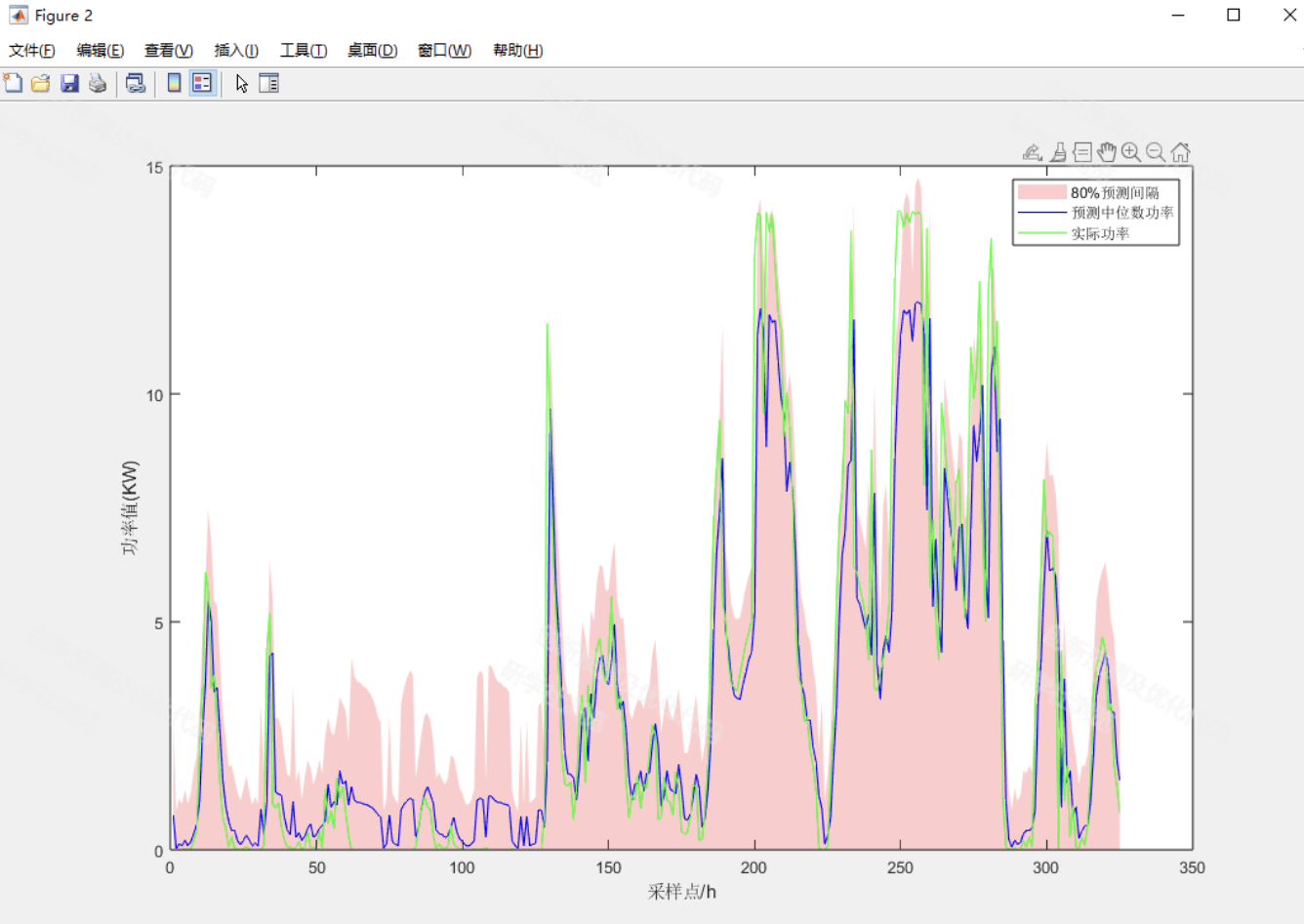Click the x-axis label 采样点/h
The height and width of the screenshot is (924, 1304).
pyautogui.click(x=681, y=892)
